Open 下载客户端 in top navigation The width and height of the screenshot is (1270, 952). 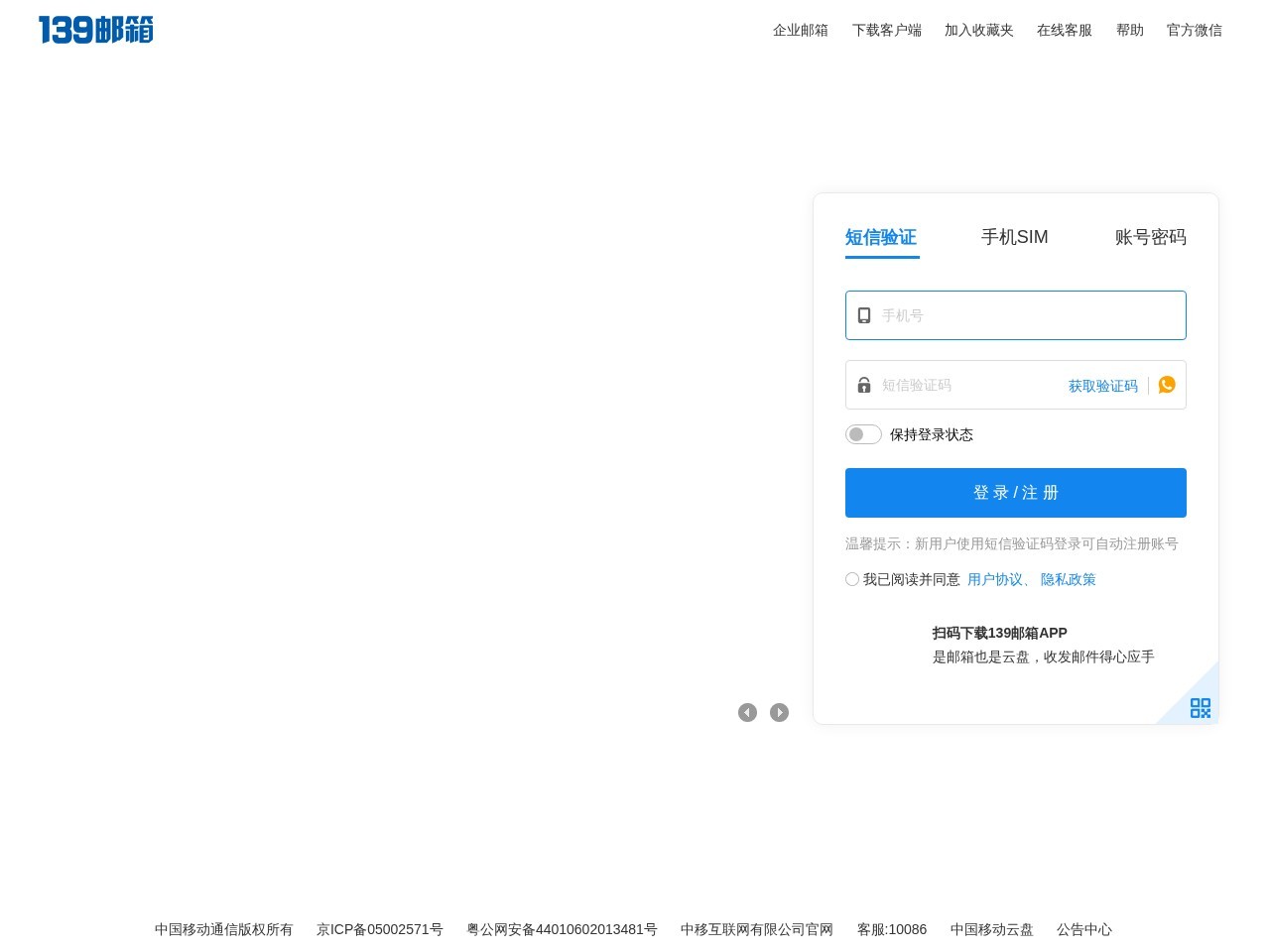(x=886, y=30)
